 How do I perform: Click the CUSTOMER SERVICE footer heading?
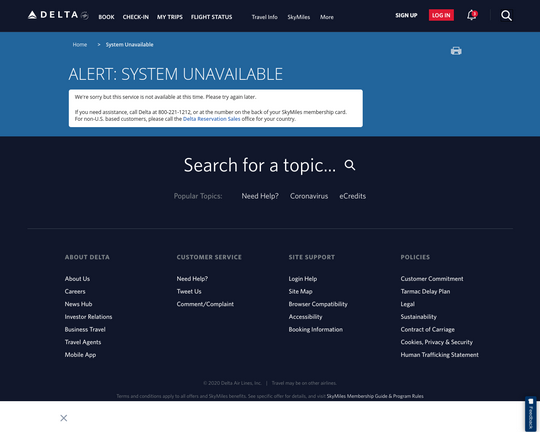click(x=209, y=257)
